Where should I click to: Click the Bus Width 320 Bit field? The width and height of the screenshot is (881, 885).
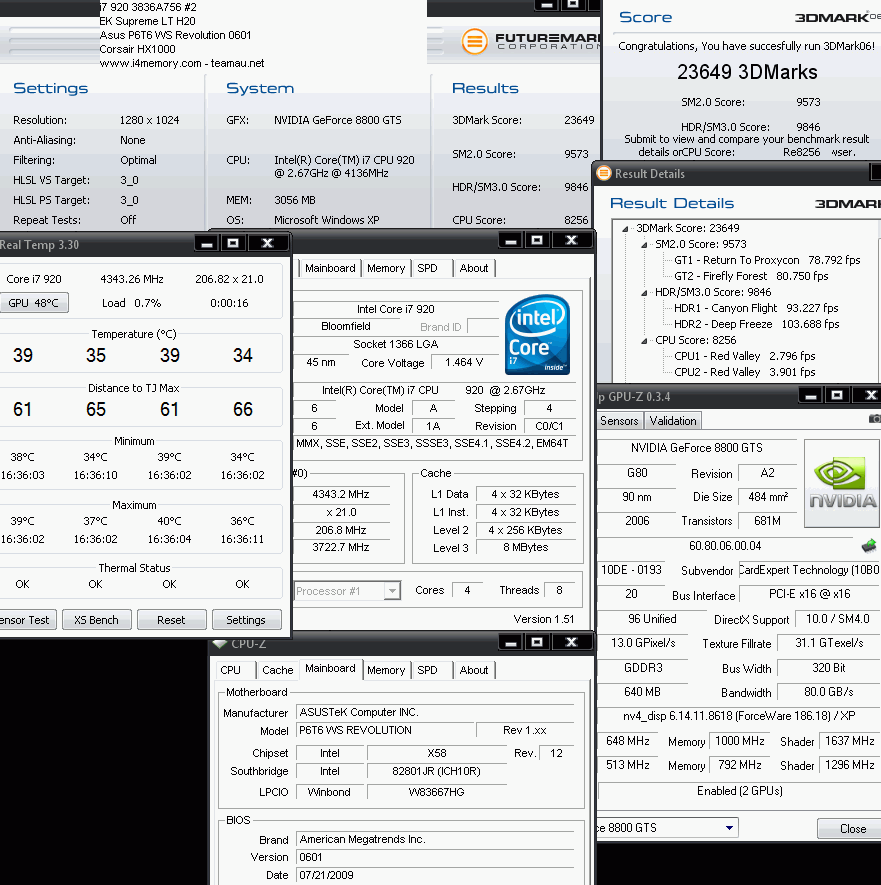pyautogui.click(x=828, y=668)
